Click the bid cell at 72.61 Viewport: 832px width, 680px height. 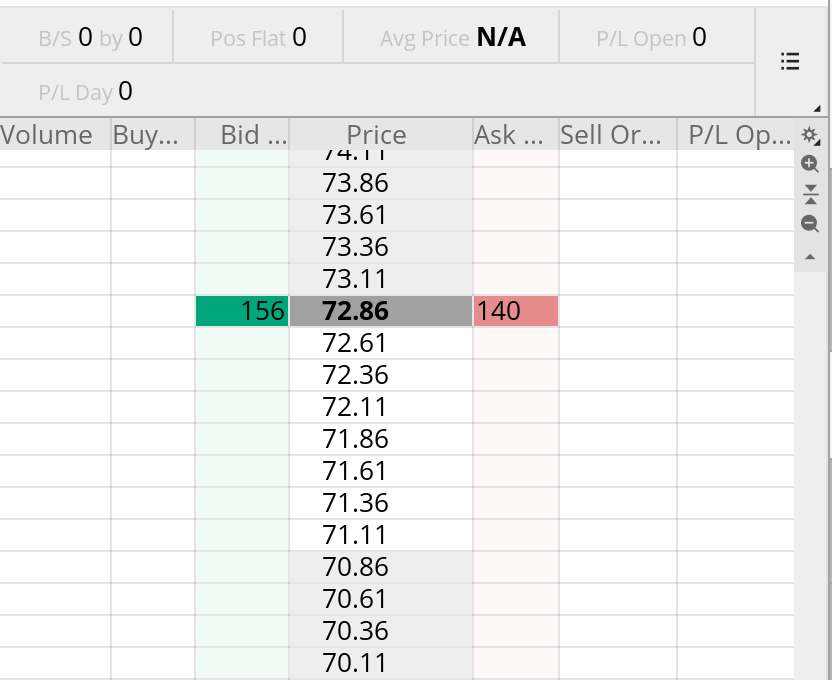(243, 343)
